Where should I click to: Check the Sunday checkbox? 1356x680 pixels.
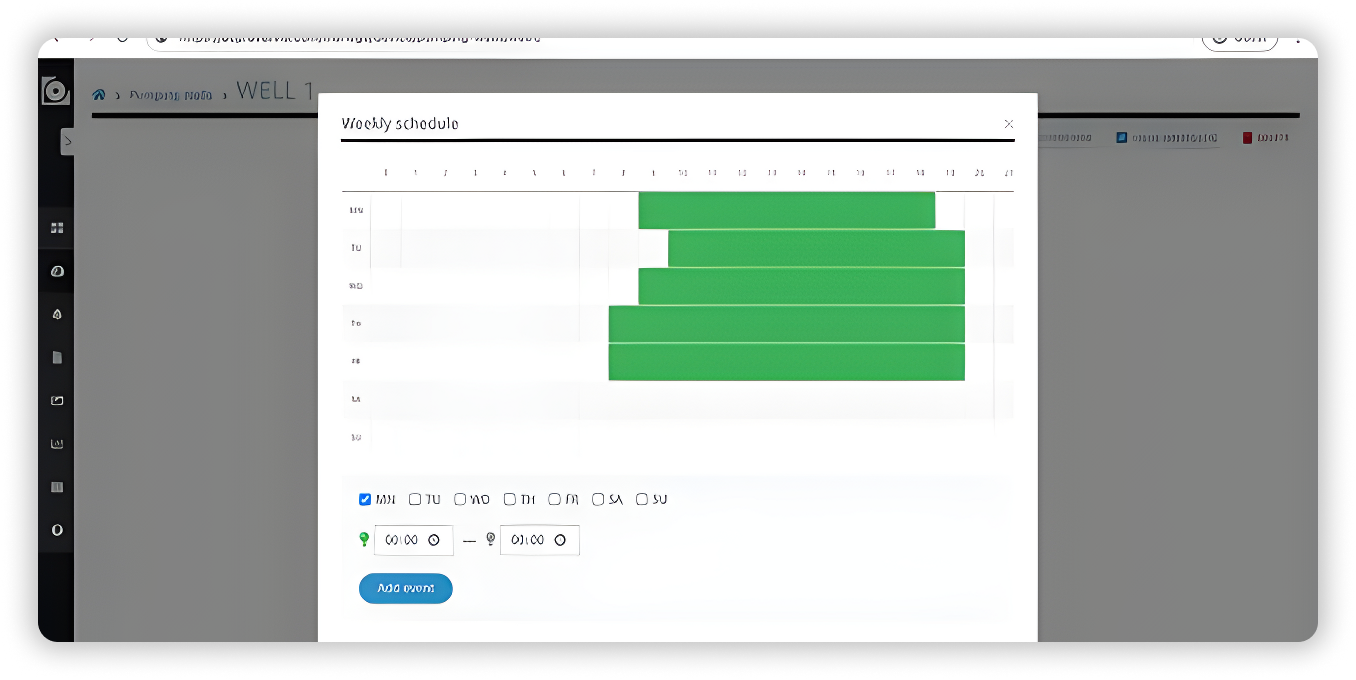coord(642,499)
